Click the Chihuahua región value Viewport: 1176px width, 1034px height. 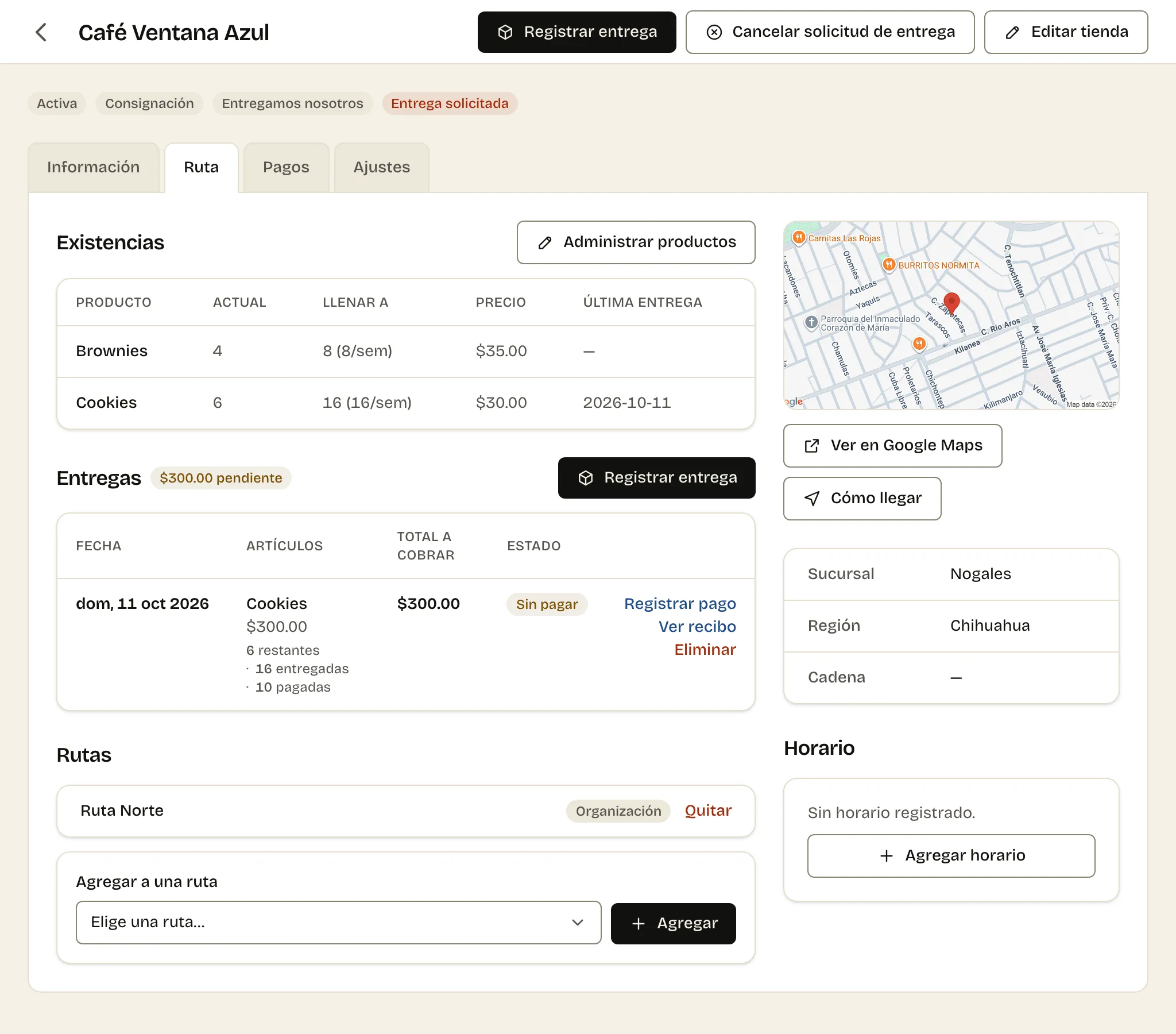click(989, 626)
